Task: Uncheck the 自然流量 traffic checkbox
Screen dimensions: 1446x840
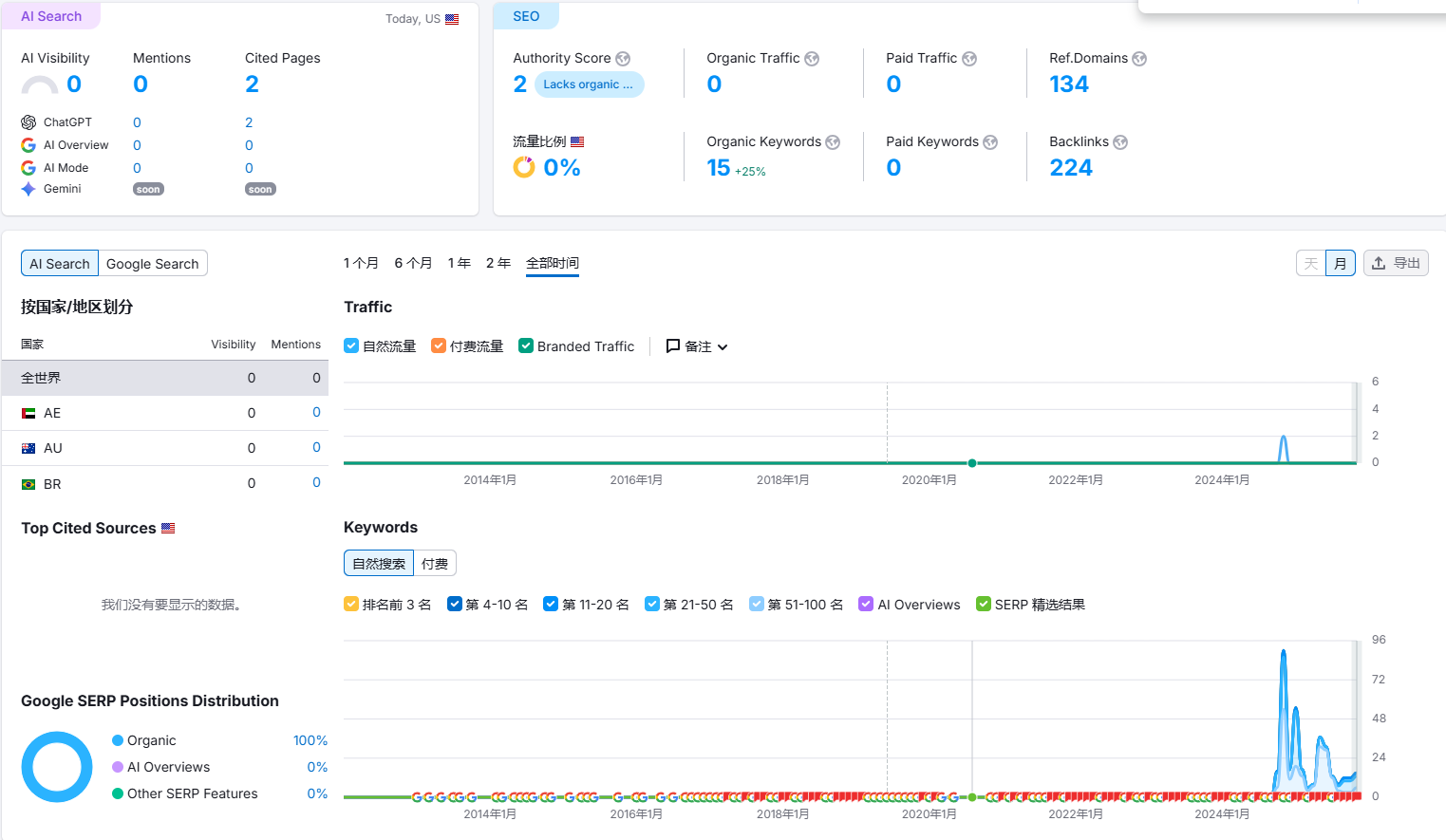Action: point(351,346)
